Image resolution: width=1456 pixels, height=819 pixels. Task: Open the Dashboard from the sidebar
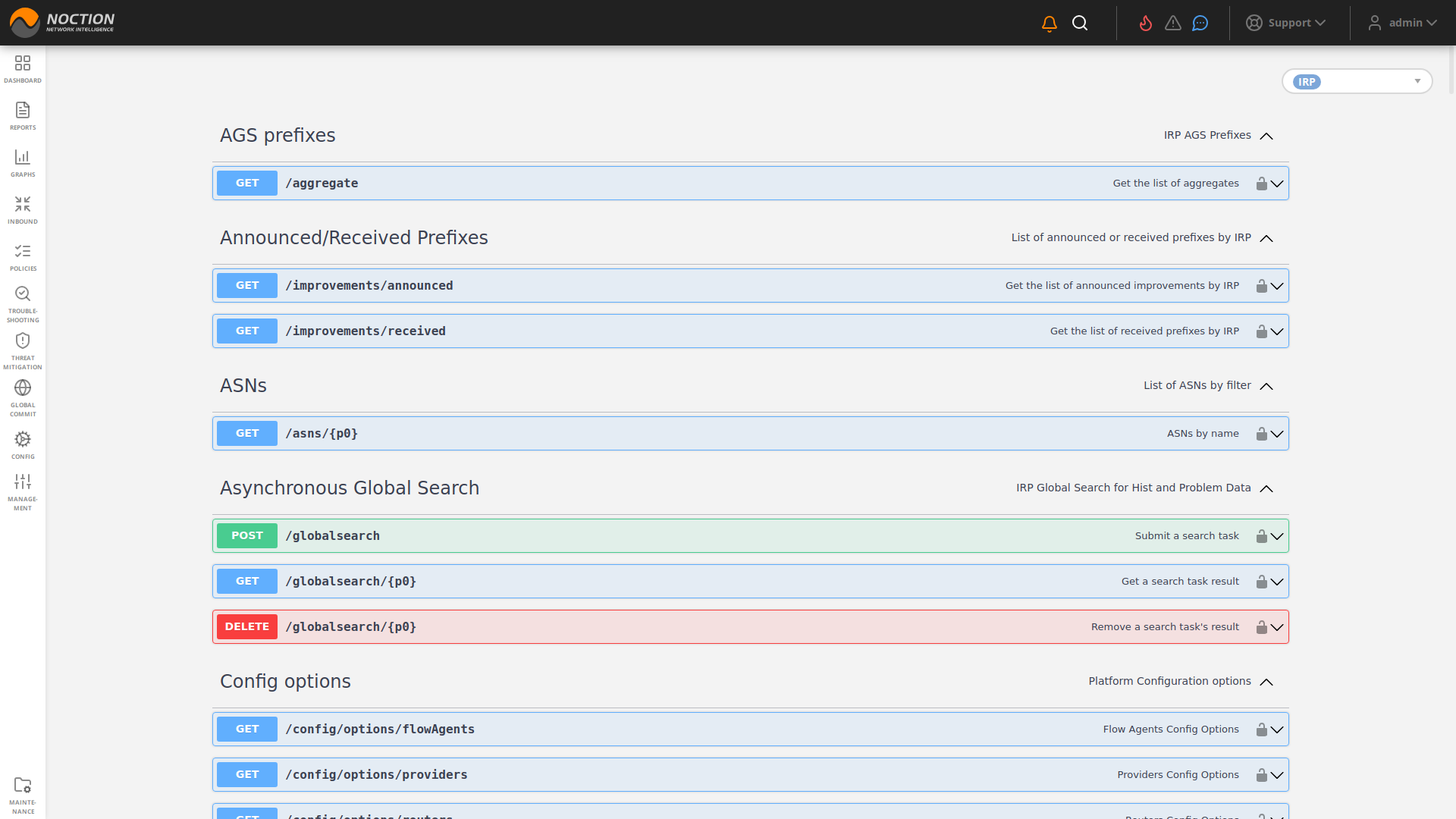click(23, 68)
